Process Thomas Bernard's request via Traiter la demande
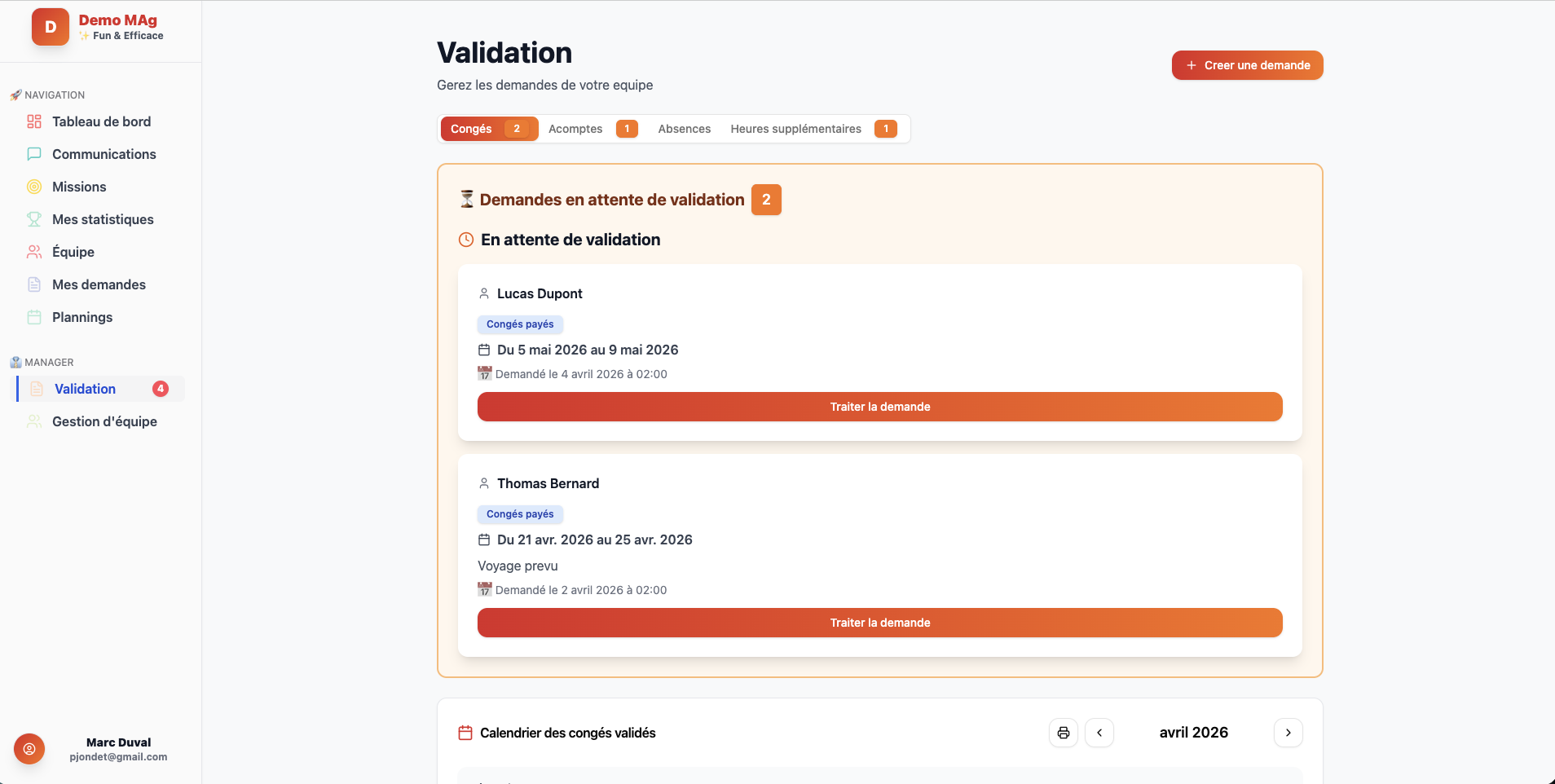Viewport: 1555px width, 784px height. click(879, 623)
